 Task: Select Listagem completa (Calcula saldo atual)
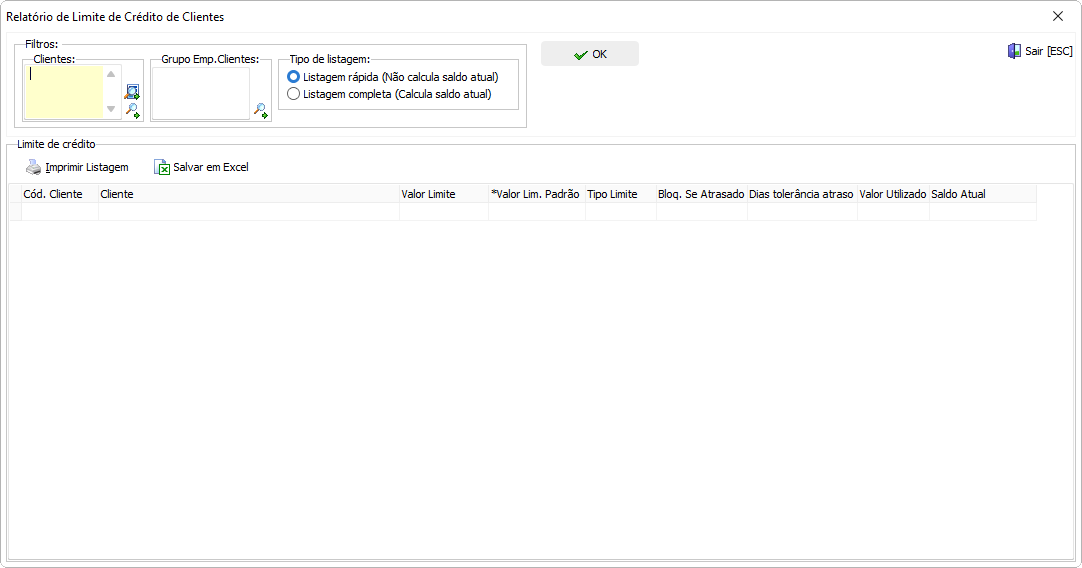(x=389, y=94)
